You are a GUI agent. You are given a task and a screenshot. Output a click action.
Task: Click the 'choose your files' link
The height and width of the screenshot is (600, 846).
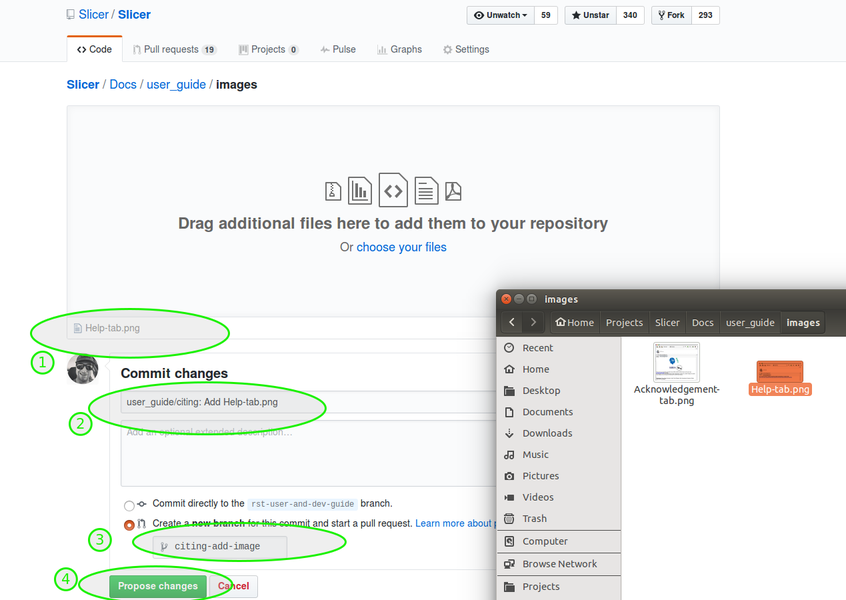pos(401,247)
